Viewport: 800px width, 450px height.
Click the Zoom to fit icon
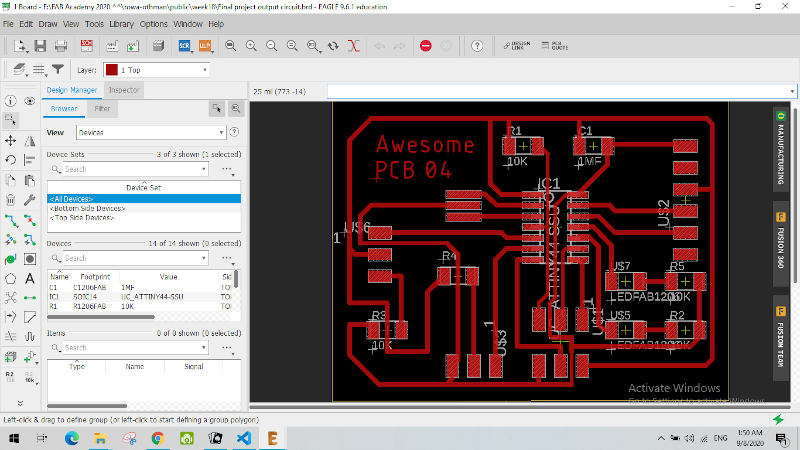point(231,46)
